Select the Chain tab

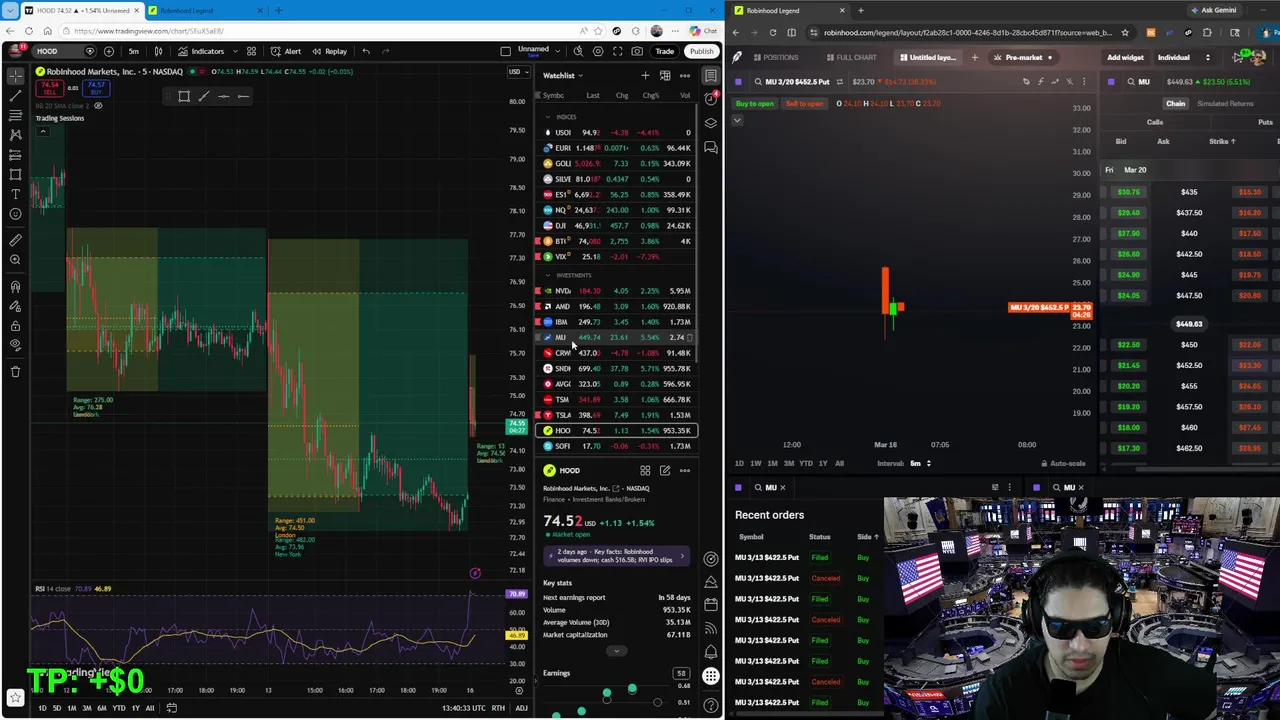1175,104
